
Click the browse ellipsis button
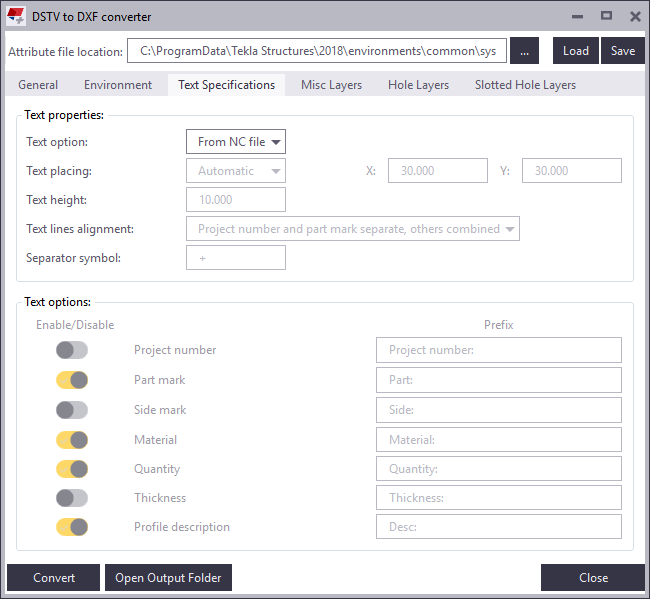tap(524, 51)
